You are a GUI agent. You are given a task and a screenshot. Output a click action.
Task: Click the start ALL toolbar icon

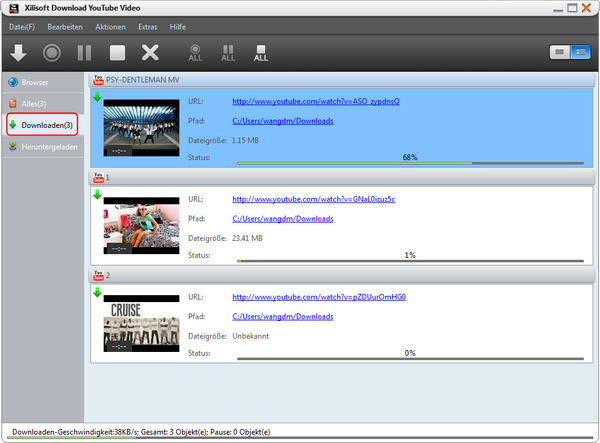coord(195,53)
